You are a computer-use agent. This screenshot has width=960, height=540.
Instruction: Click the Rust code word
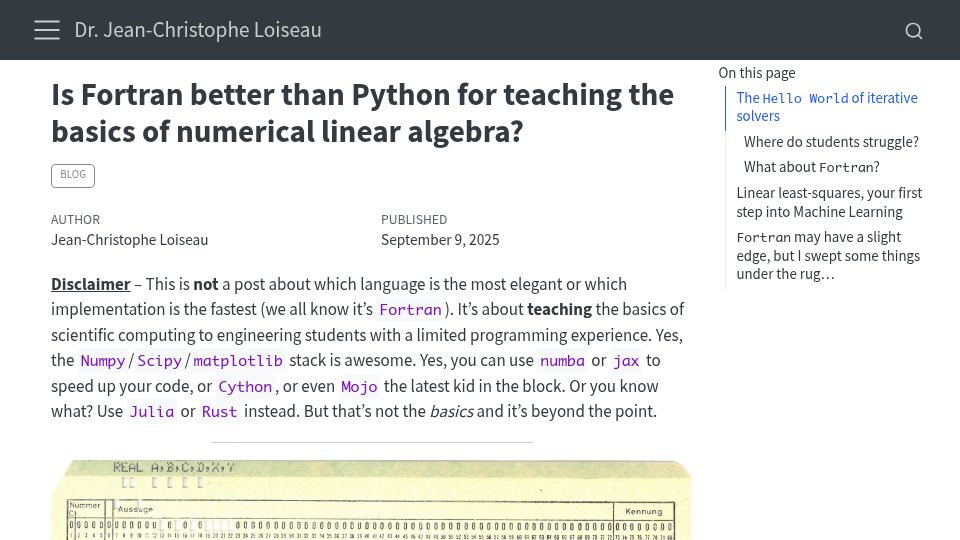click(x=219, y=411)
